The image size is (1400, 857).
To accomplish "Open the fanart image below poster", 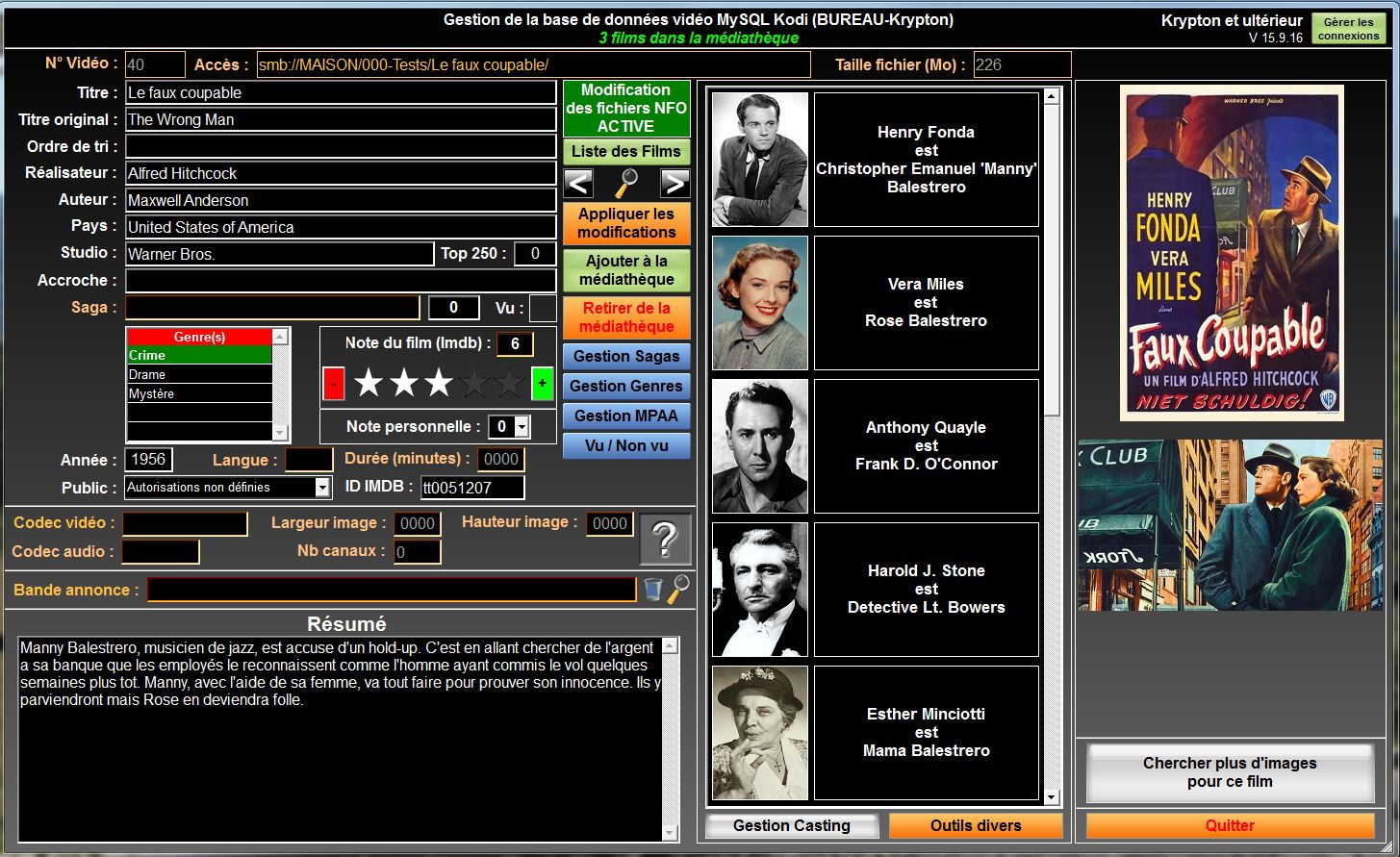I will [1232, 525].
